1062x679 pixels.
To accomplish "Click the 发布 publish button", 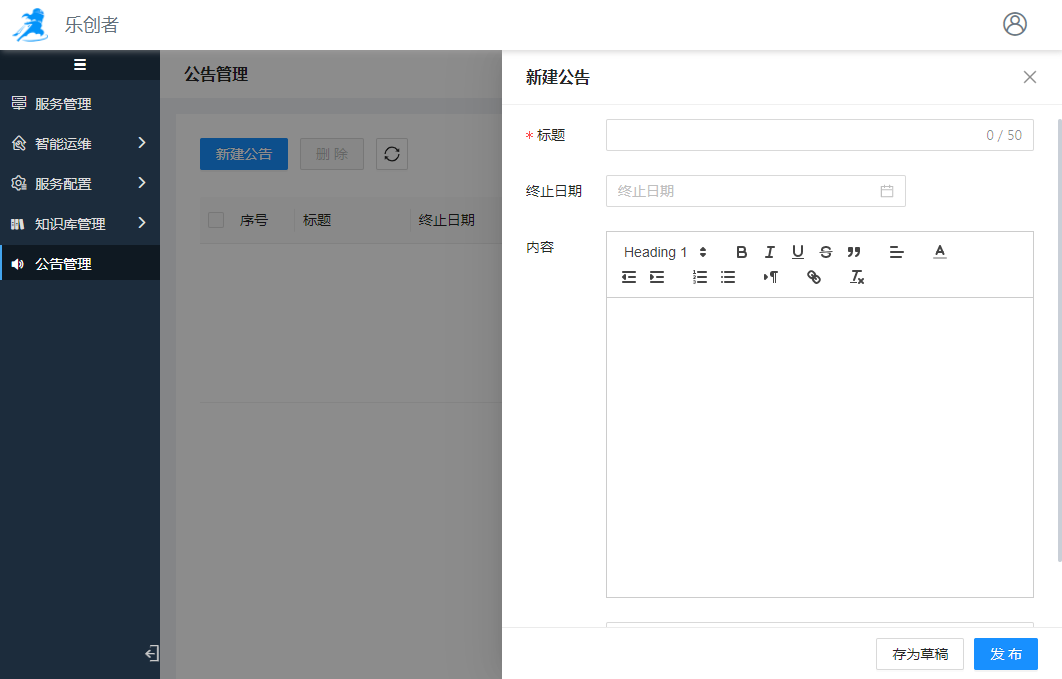I will (x=1005, y=654).
